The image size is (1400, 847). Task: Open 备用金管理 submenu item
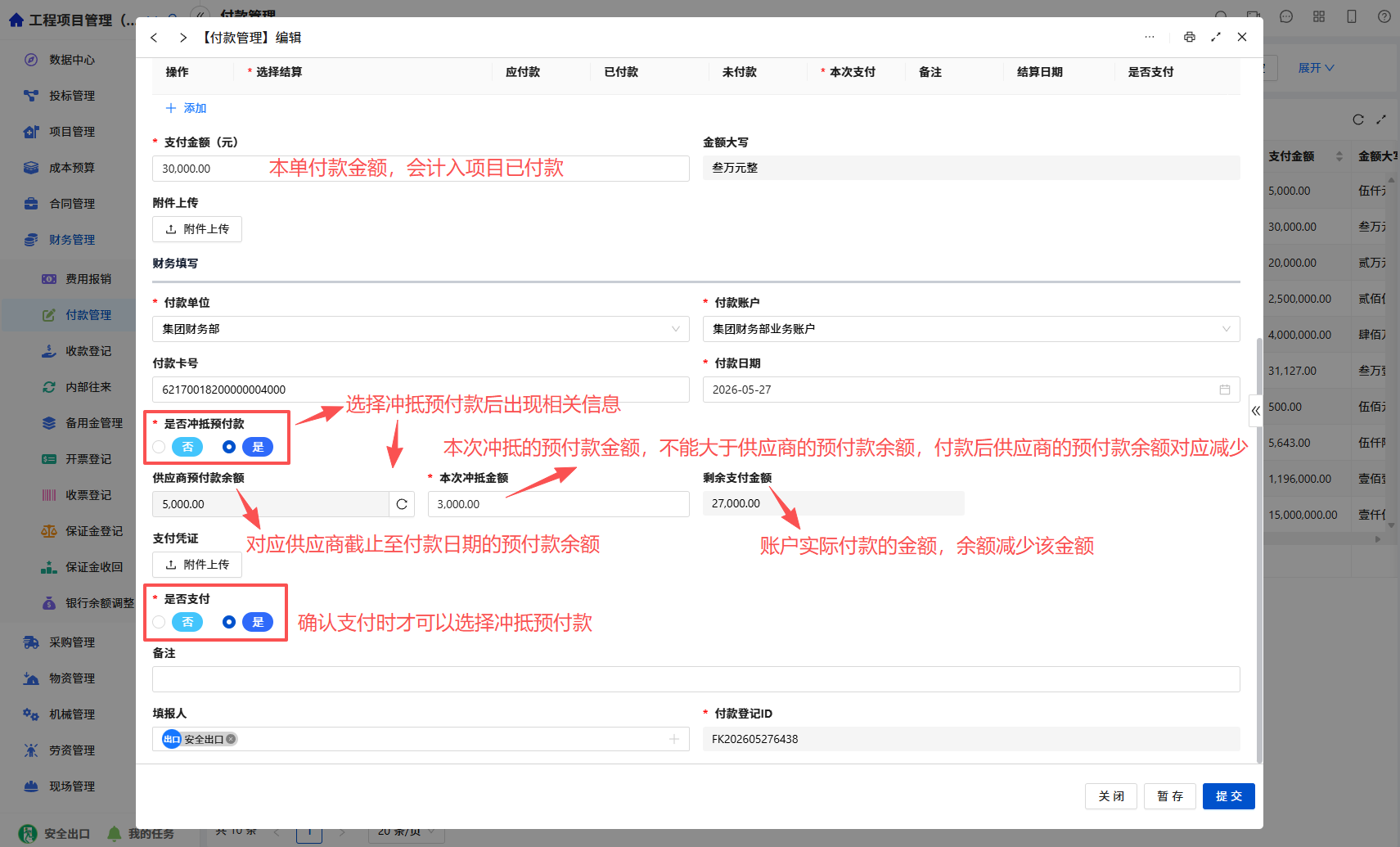(x=94, y=423)
